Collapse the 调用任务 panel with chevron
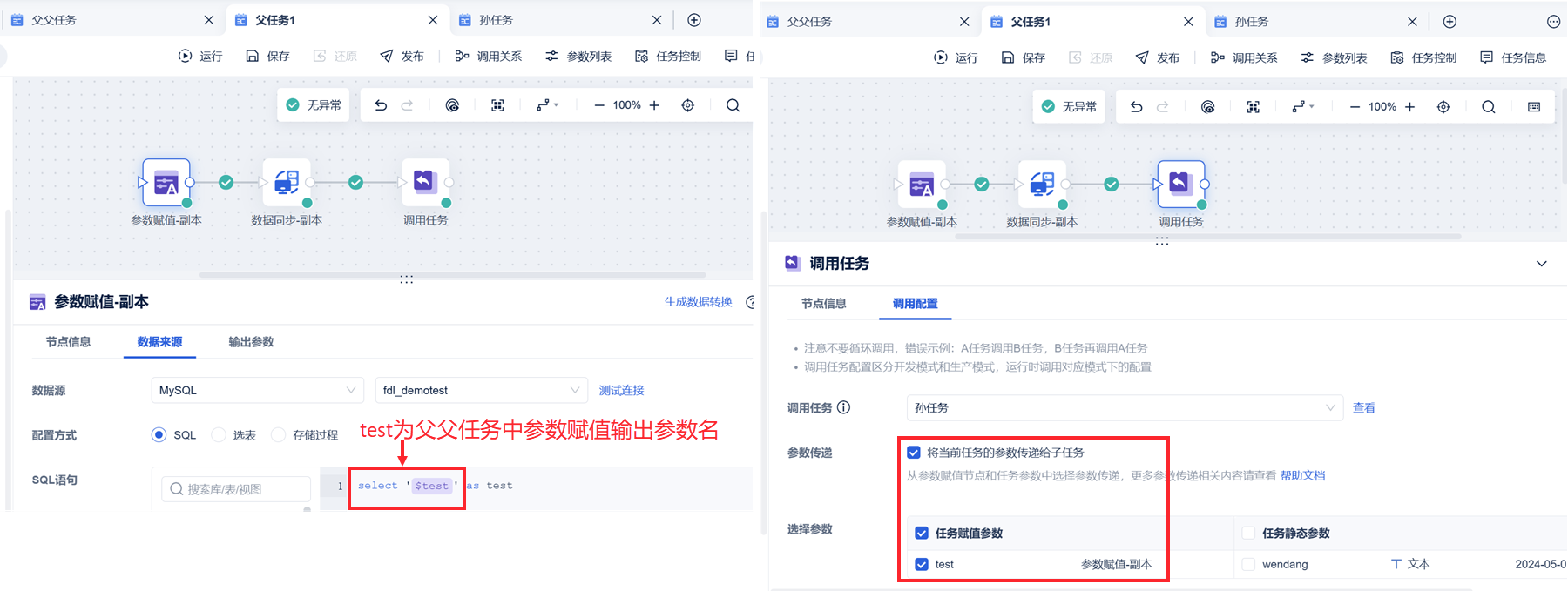Viewport: 1568px width, 591px height. pos(1541,264)
